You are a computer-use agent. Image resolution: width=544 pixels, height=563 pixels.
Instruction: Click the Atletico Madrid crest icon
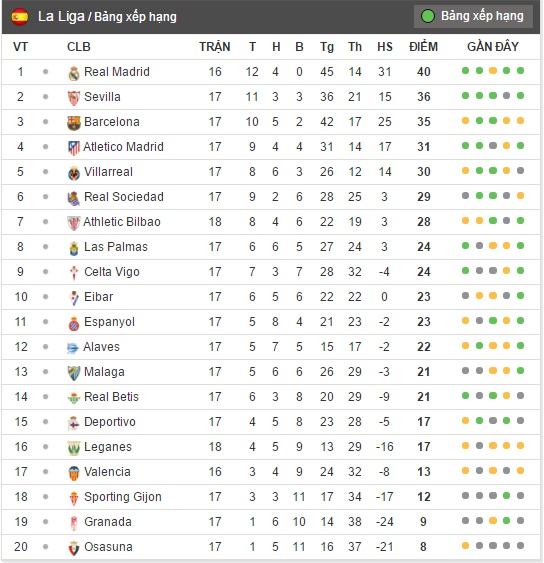click(74, 148)
